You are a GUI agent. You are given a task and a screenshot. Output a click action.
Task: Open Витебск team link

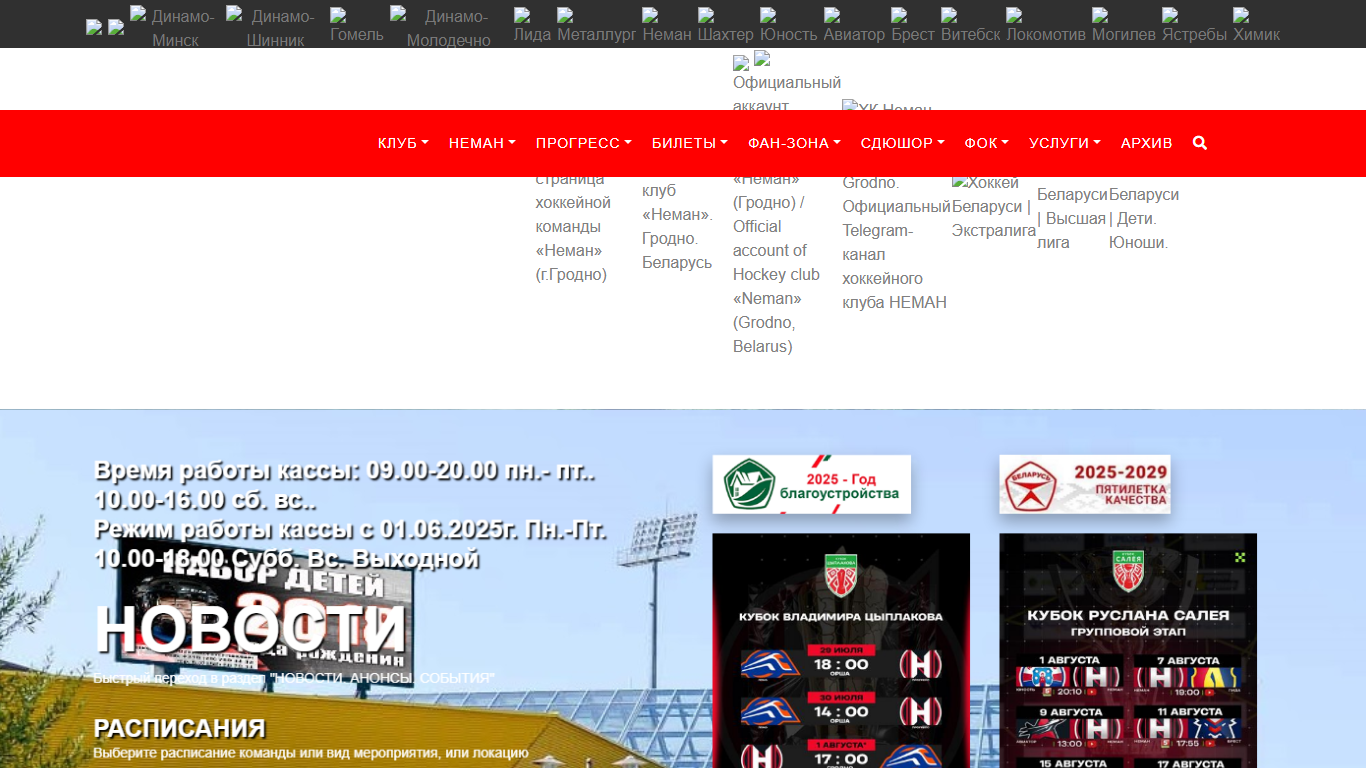coord(970,27)
